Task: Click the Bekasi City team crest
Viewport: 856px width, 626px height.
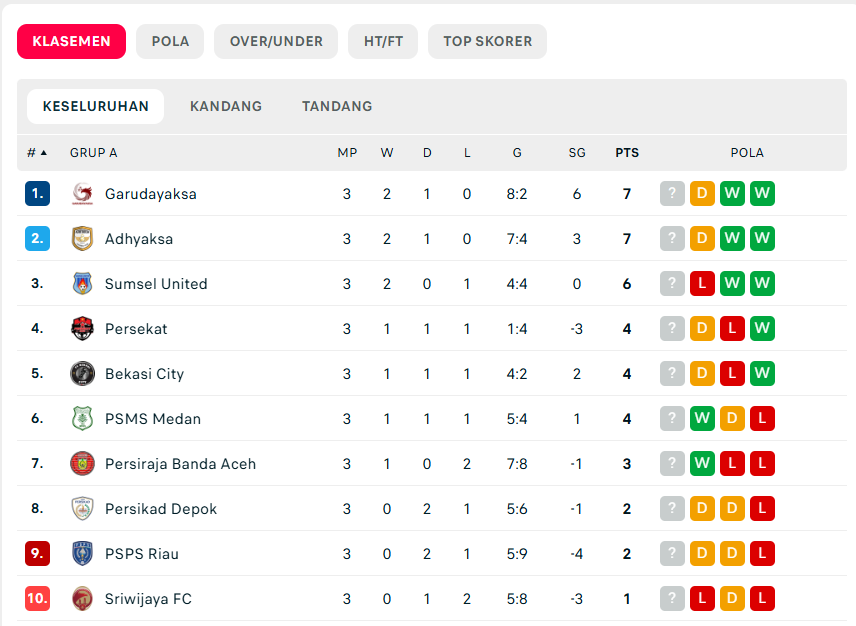Action: (x=82, y=374)
